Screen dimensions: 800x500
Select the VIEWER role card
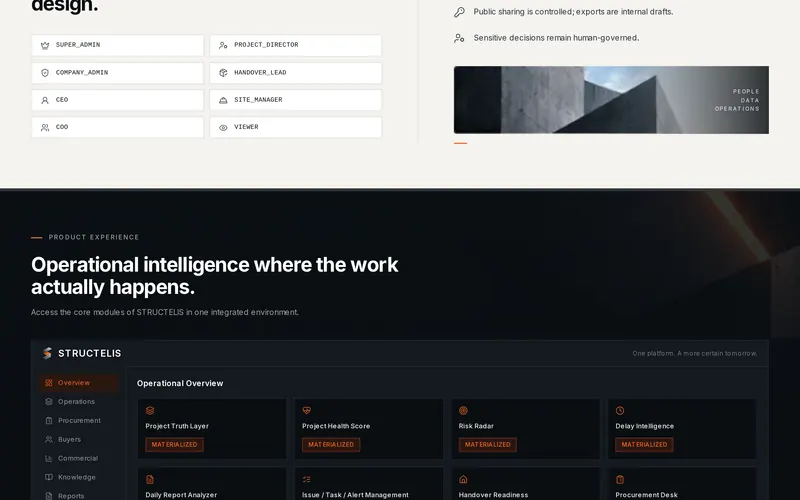pyautogui.click(x=295, y=128)
